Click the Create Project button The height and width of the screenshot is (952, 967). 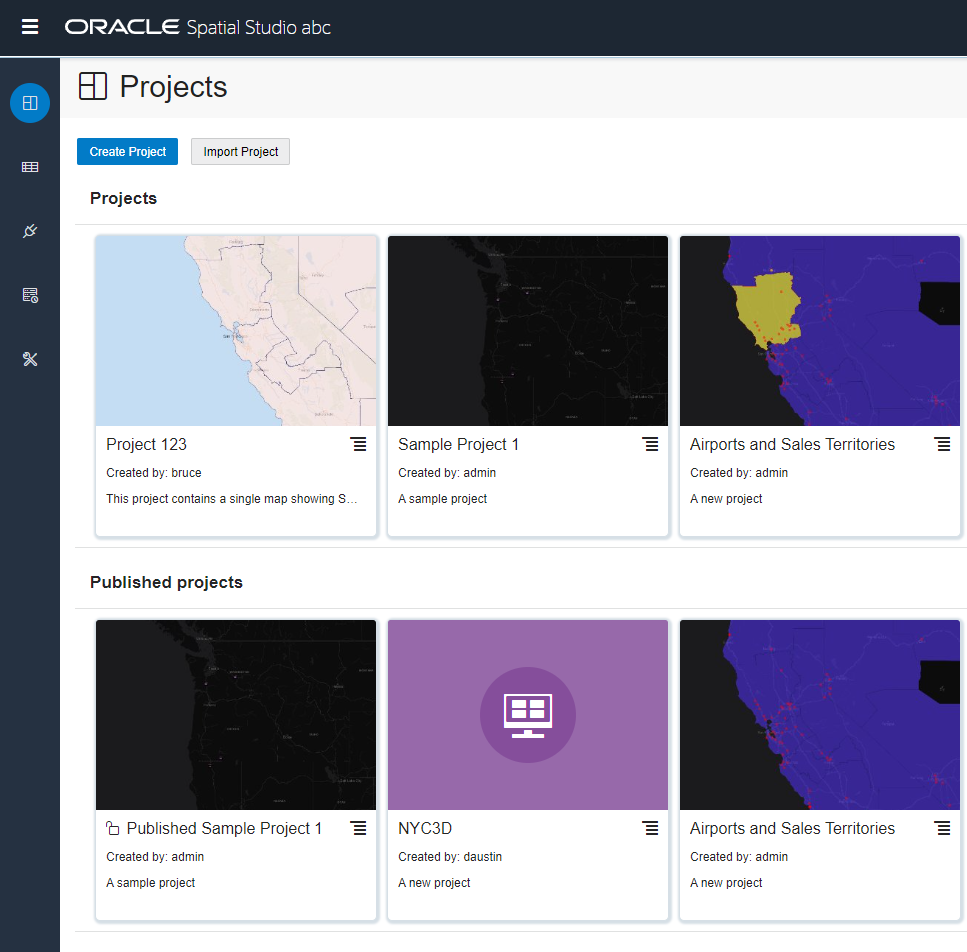(x=128, y=152)
